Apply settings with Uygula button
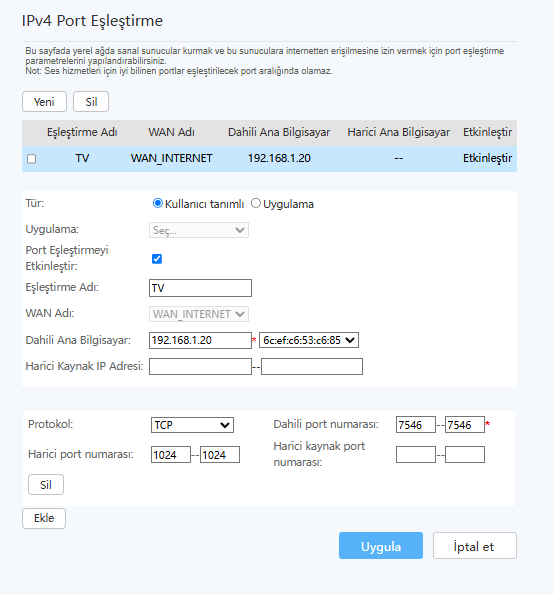 pos(381,546)
